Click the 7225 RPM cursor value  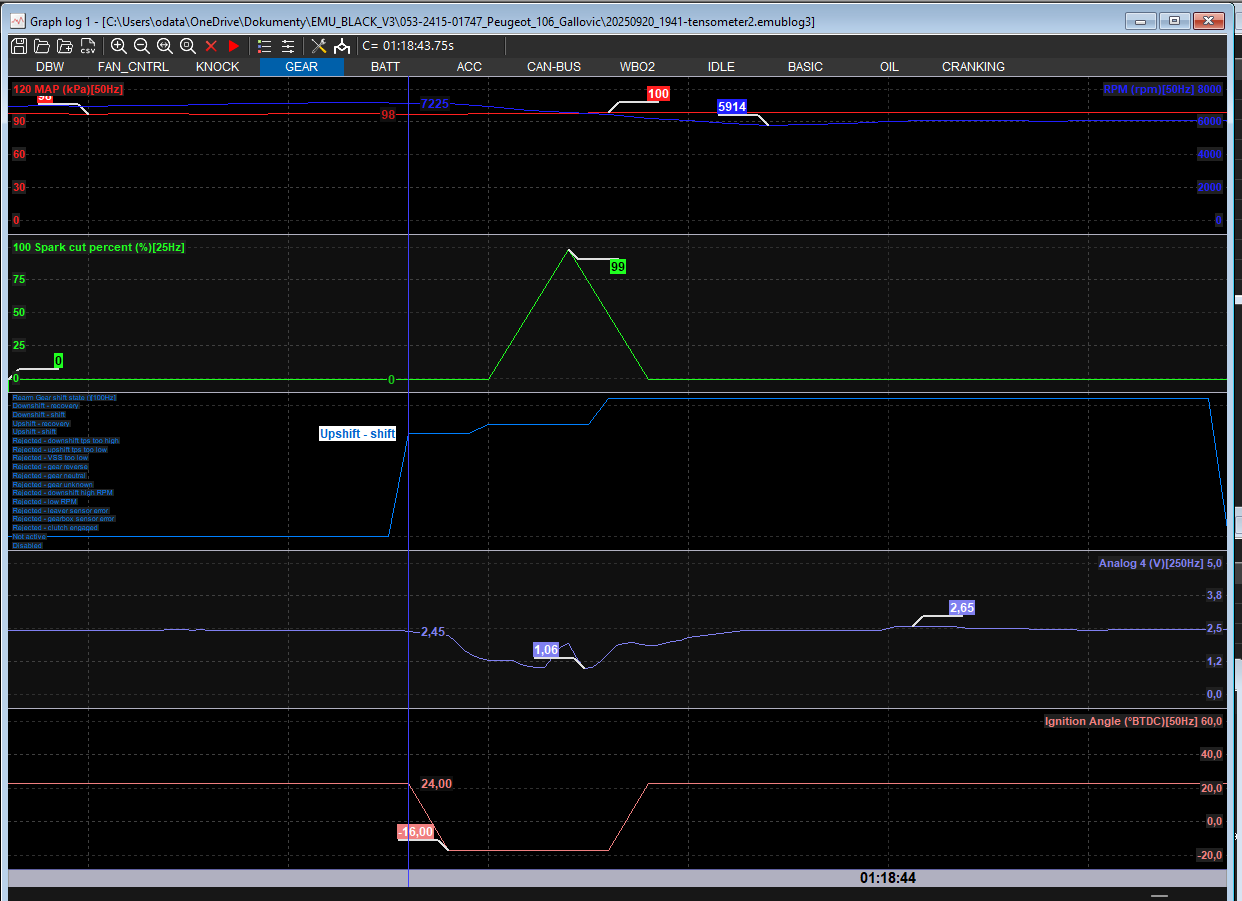point(435,104)
